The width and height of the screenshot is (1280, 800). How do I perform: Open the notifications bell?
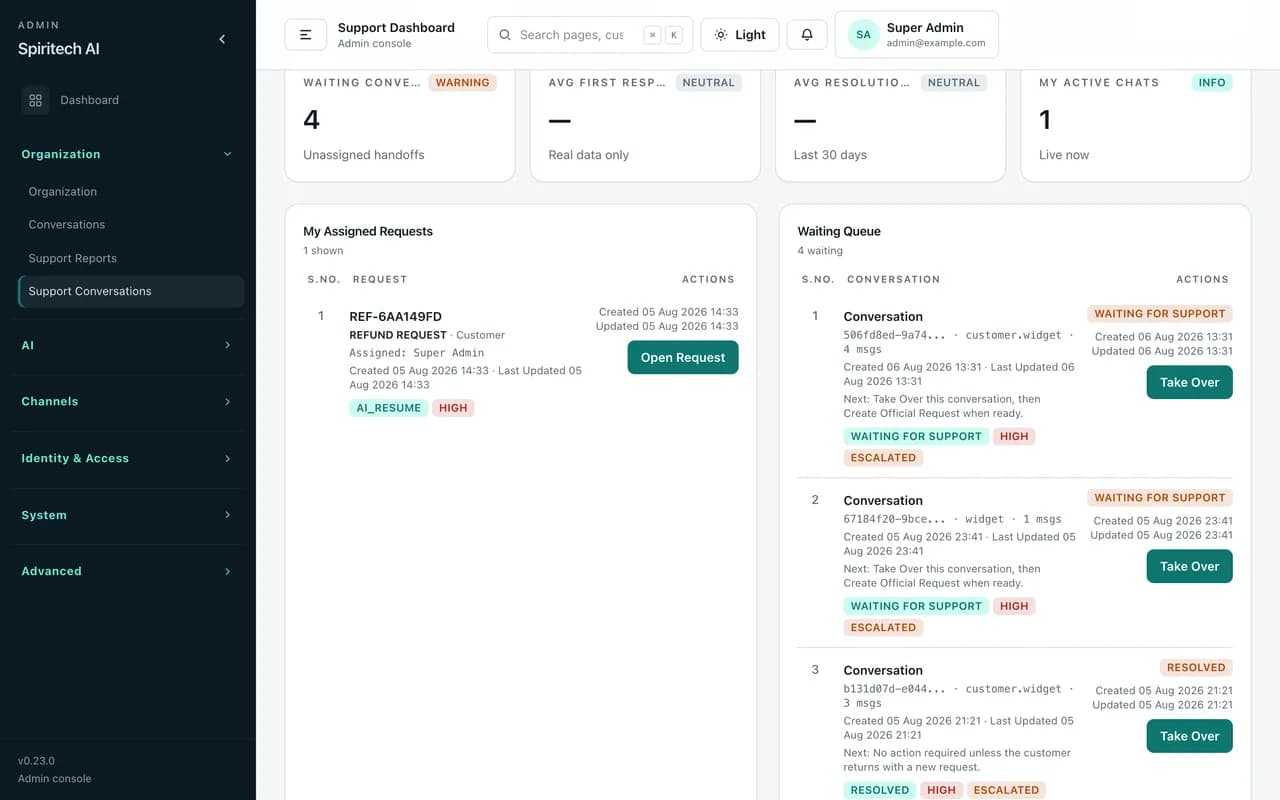click(807, 35)
